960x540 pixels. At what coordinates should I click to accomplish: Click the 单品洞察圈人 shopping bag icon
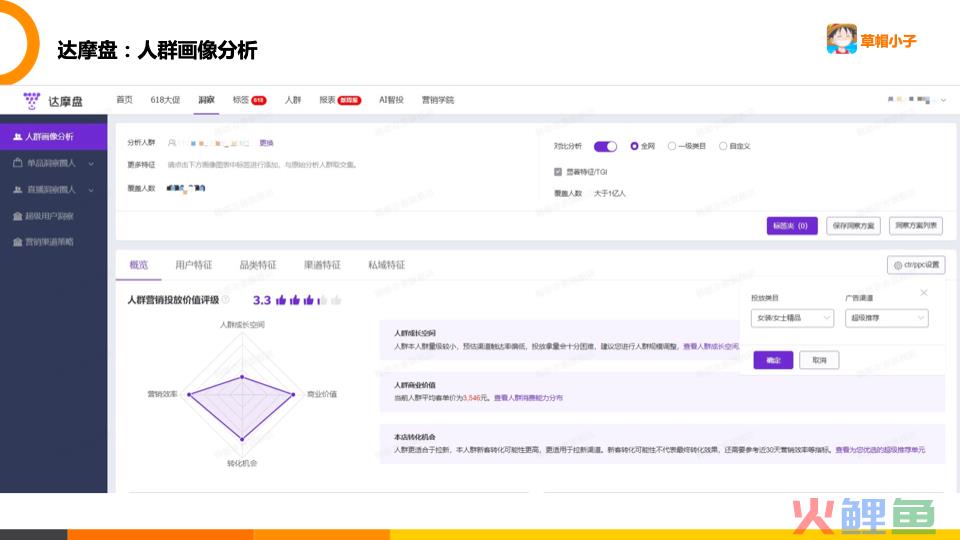[18, 163]
